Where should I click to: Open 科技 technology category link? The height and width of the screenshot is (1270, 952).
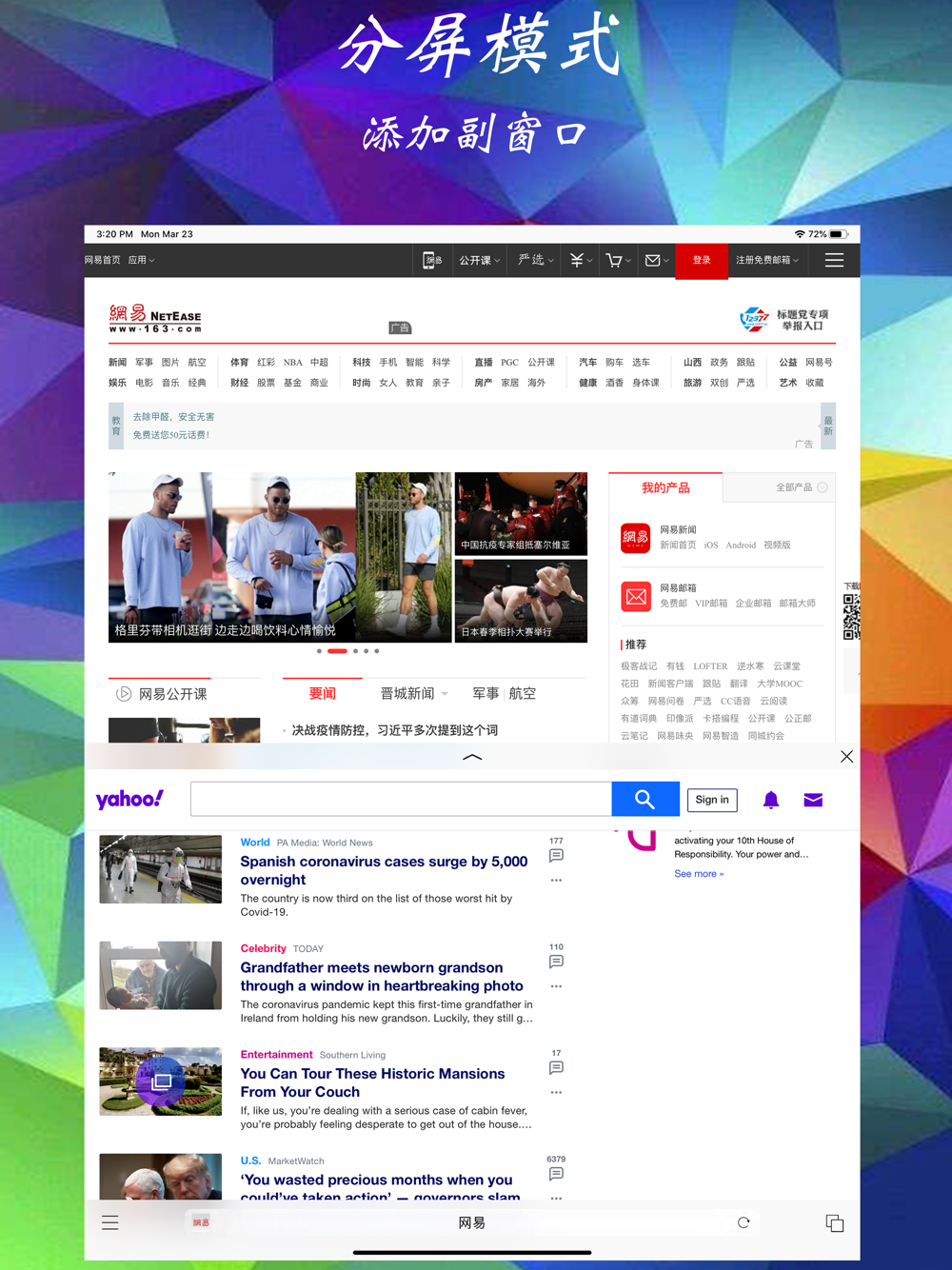[362, 363]
